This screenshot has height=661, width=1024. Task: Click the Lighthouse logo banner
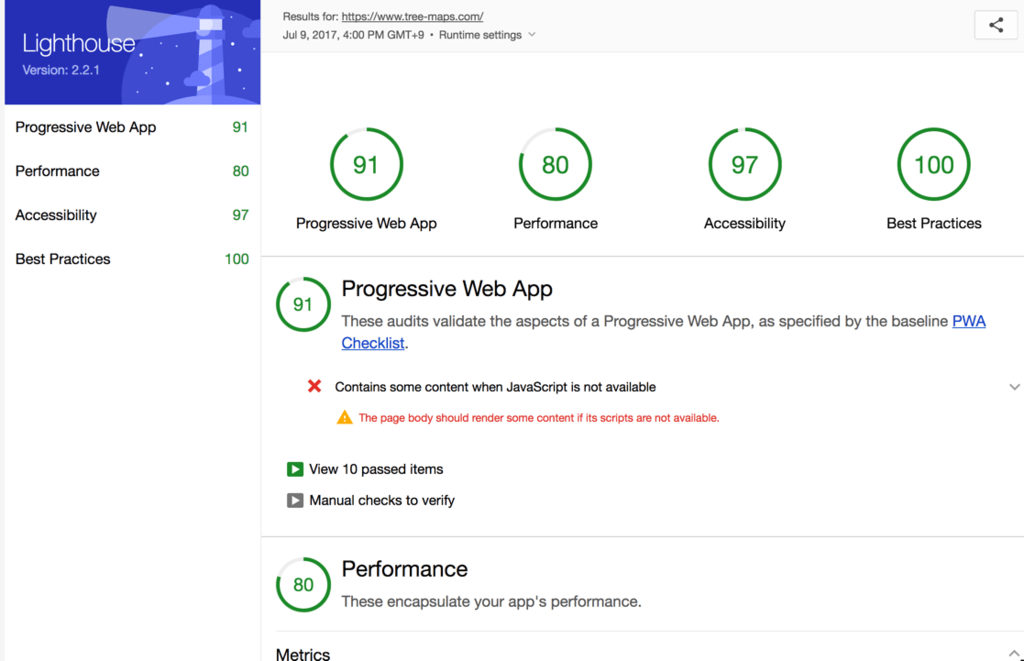click(133, 52)
